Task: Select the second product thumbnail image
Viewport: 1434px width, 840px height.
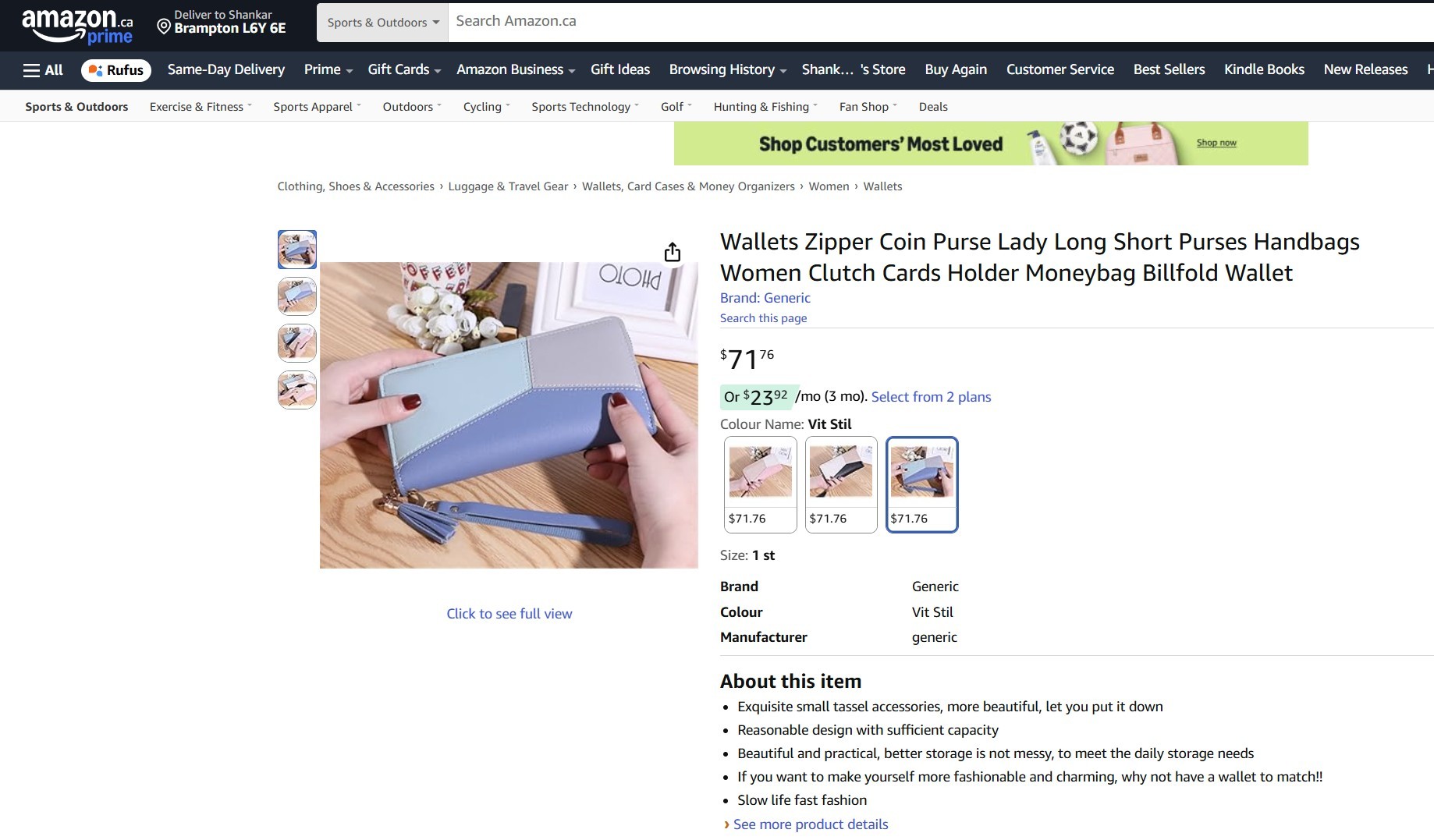Action: (x=297, y=296)
